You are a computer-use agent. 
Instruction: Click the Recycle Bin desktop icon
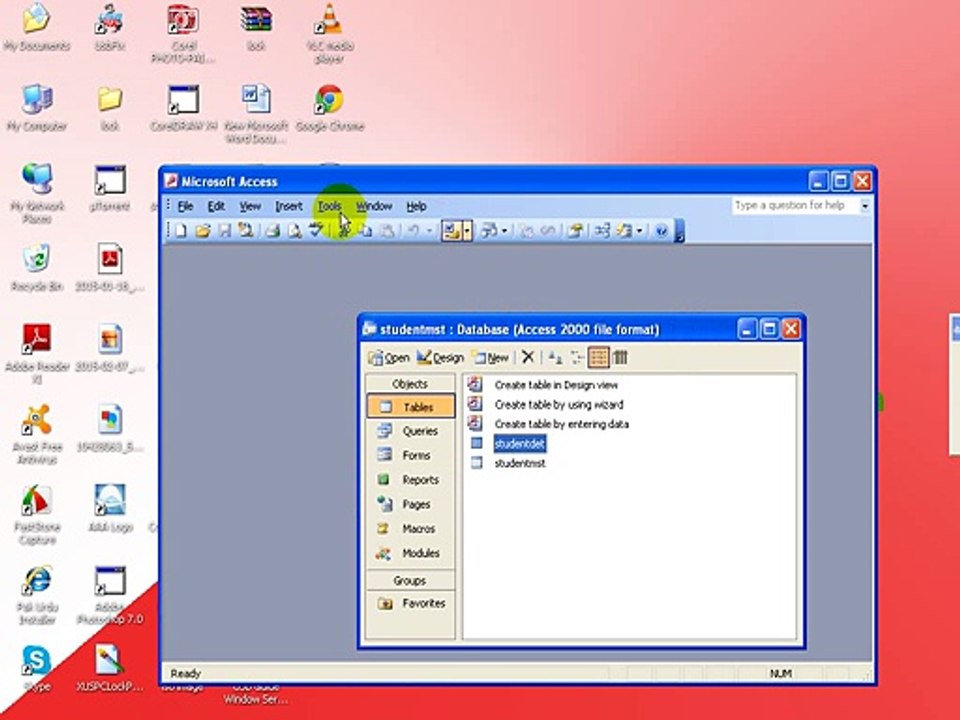[x=37, y=260]
